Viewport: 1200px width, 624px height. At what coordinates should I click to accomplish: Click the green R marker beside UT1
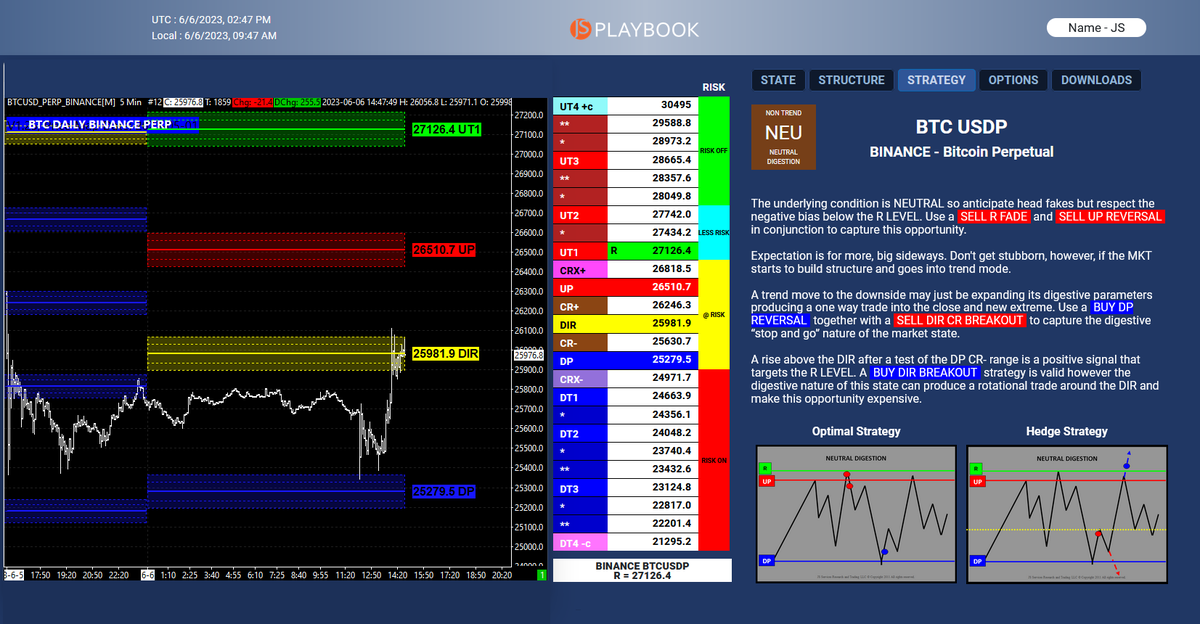(613, 251)
